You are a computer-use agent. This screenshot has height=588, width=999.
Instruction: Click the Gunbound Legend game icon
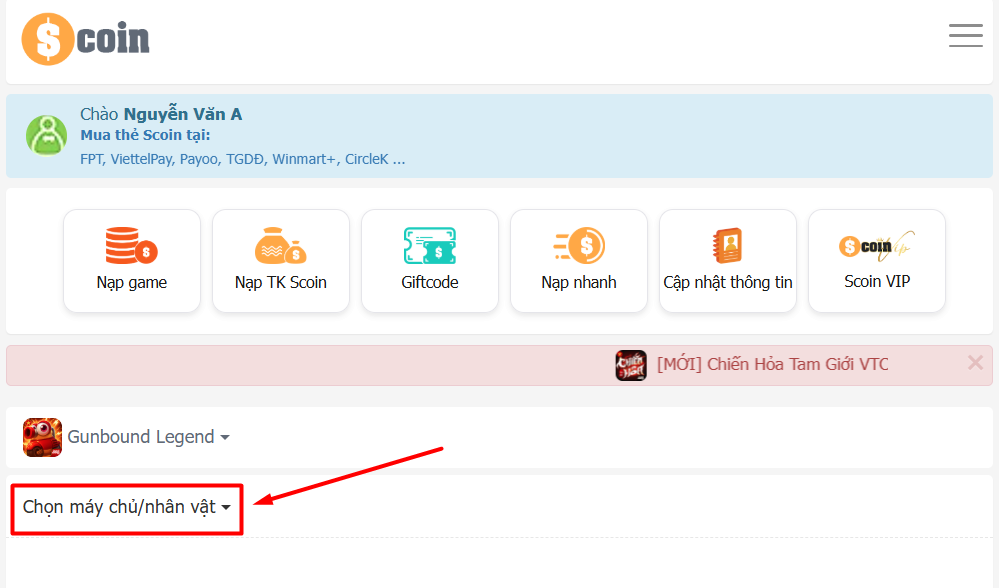(x=42, y=437)
